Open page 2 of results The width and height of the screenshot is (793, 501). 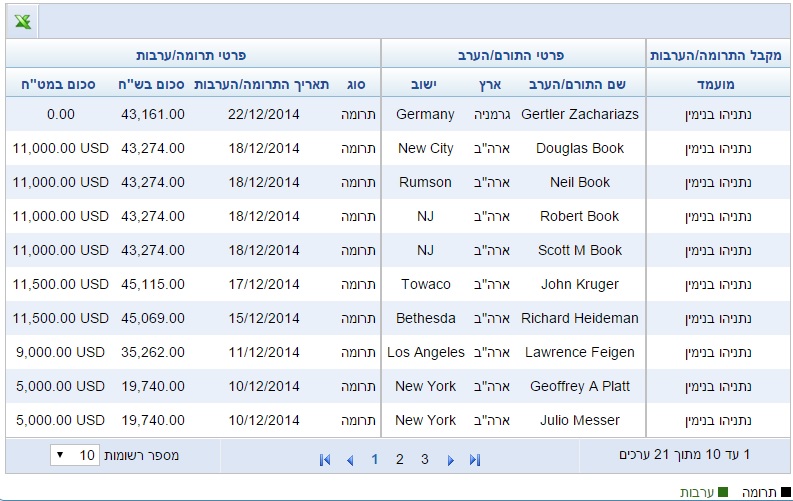click(400, 459)
